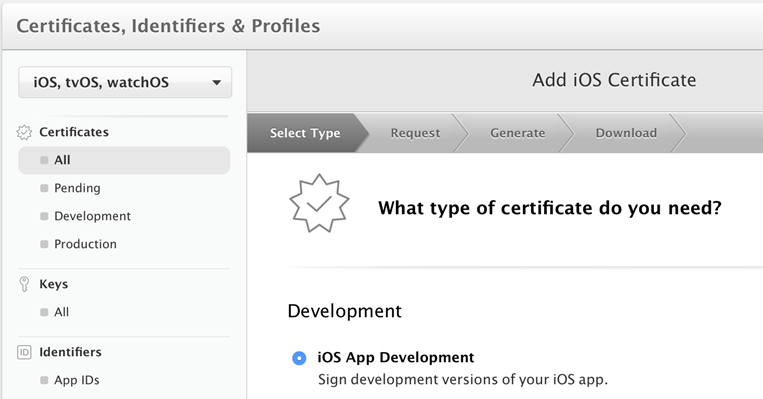Go to the Request step
Image resolution: width=763 pixels, height=399 pixels.
[x=415, y=133]
